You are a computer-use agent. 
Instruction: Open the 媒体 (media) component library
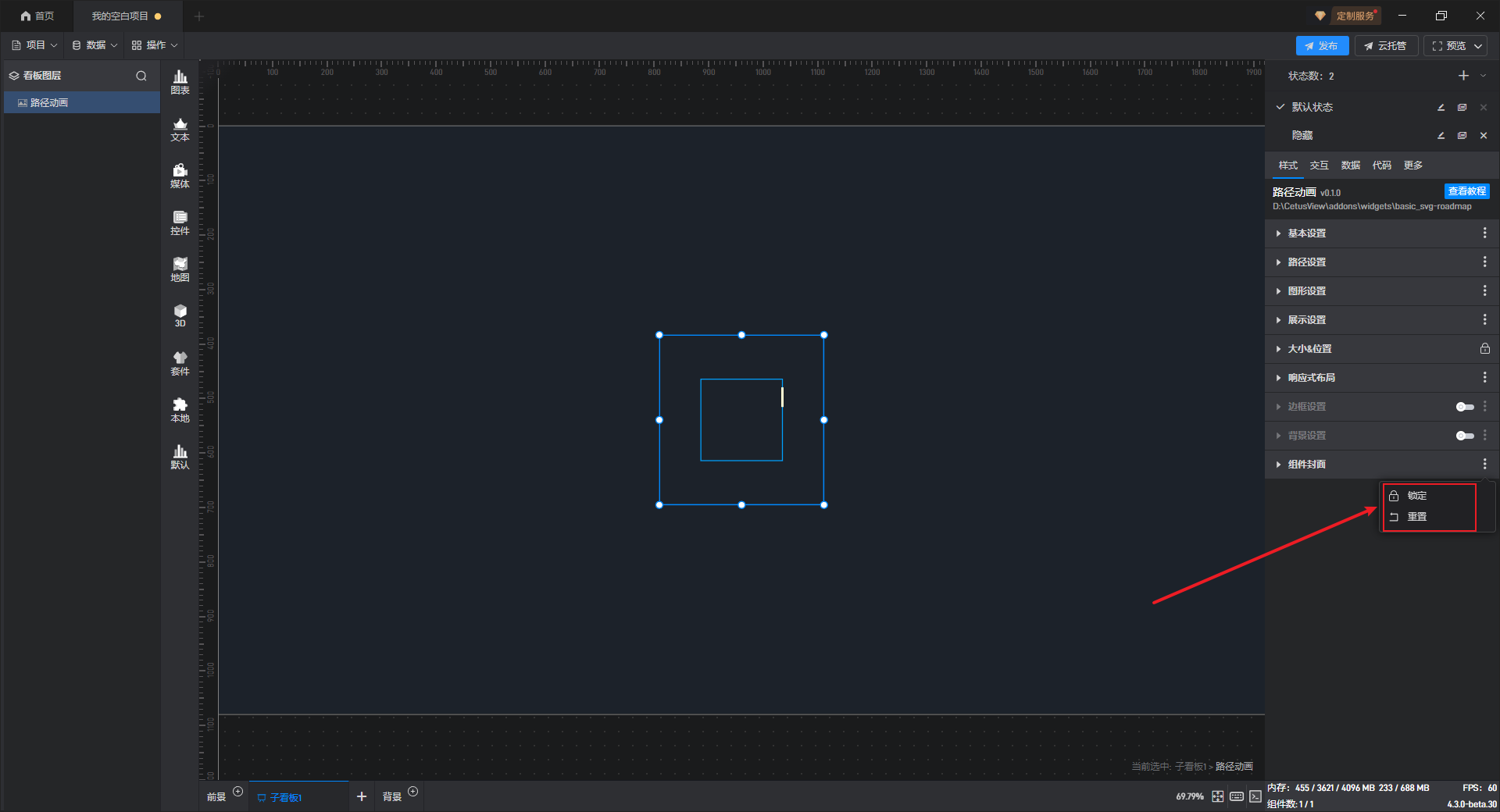[180, 176]
